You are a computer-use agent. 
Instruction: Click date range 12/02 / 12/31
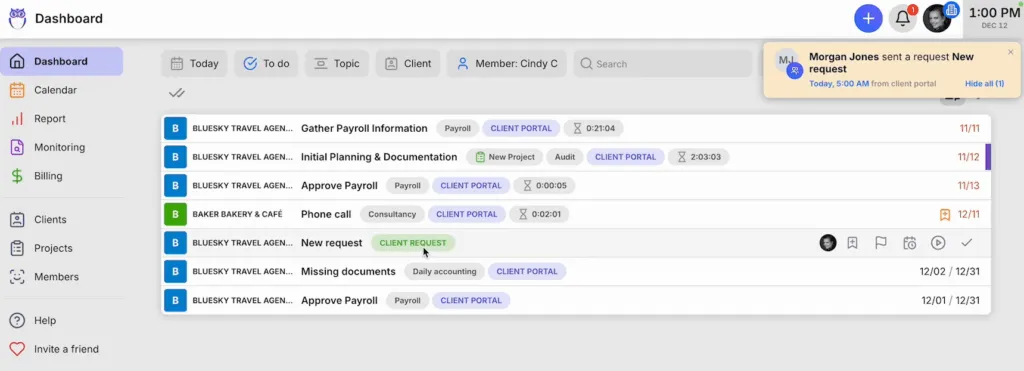pos(950,272)
